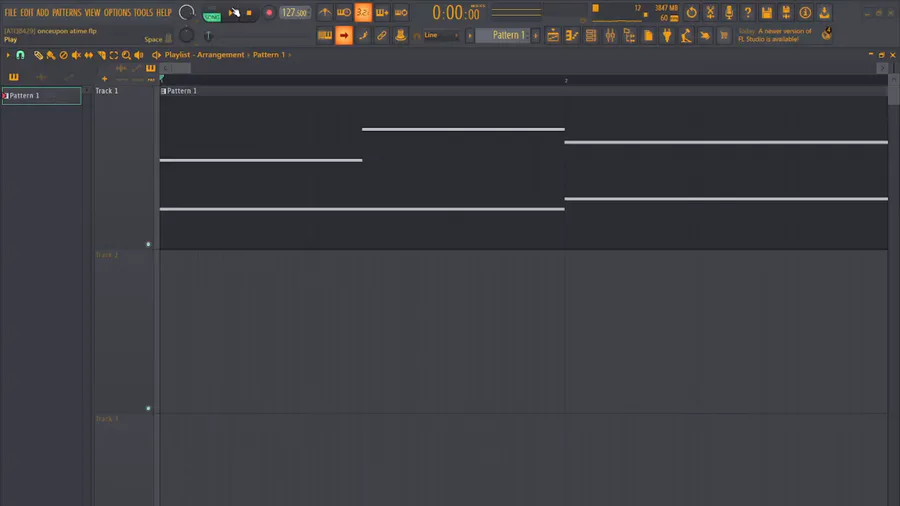
Task: Click the floppy disk Save icon
Action: 767,13
